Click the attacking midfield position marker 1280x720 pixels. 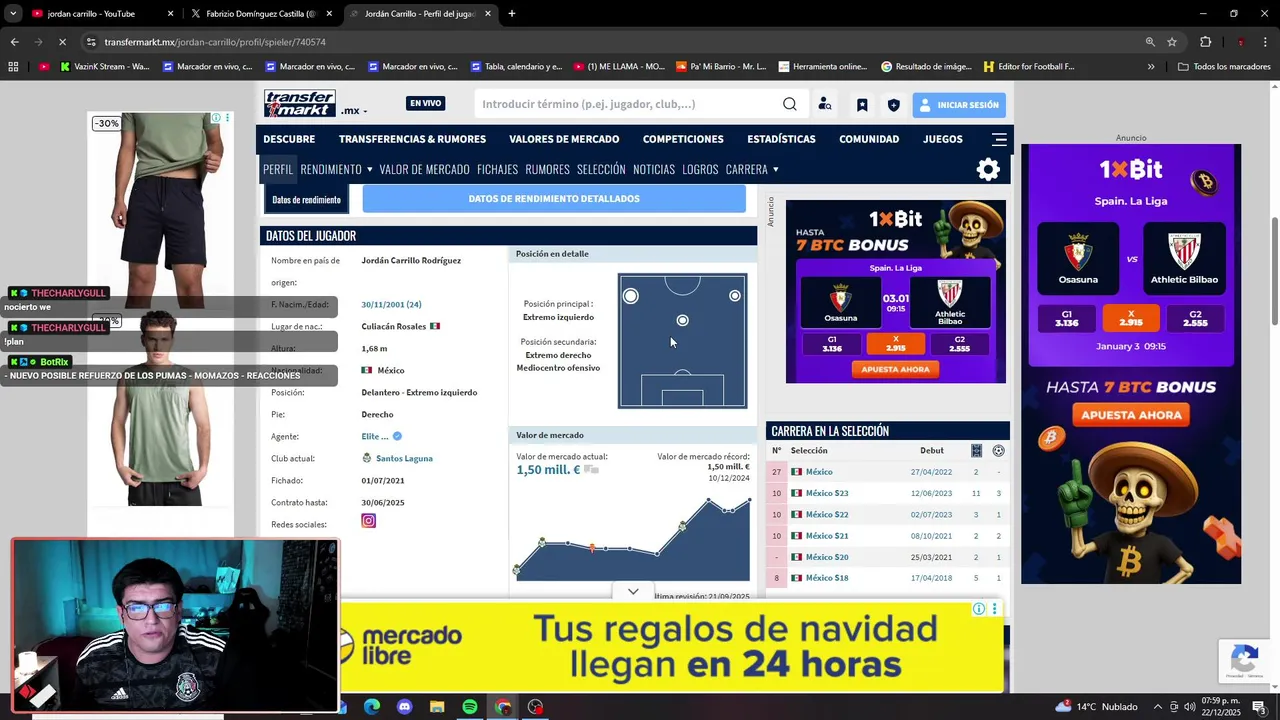point(682,320)
